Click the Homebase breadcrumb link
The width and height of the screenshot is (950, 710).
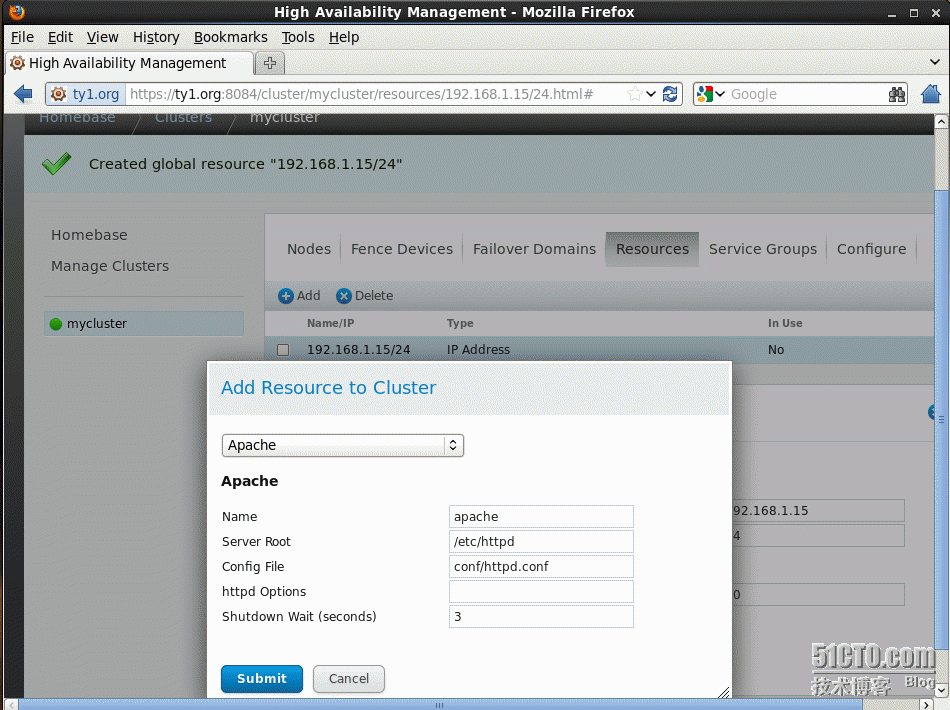[77, 118]
